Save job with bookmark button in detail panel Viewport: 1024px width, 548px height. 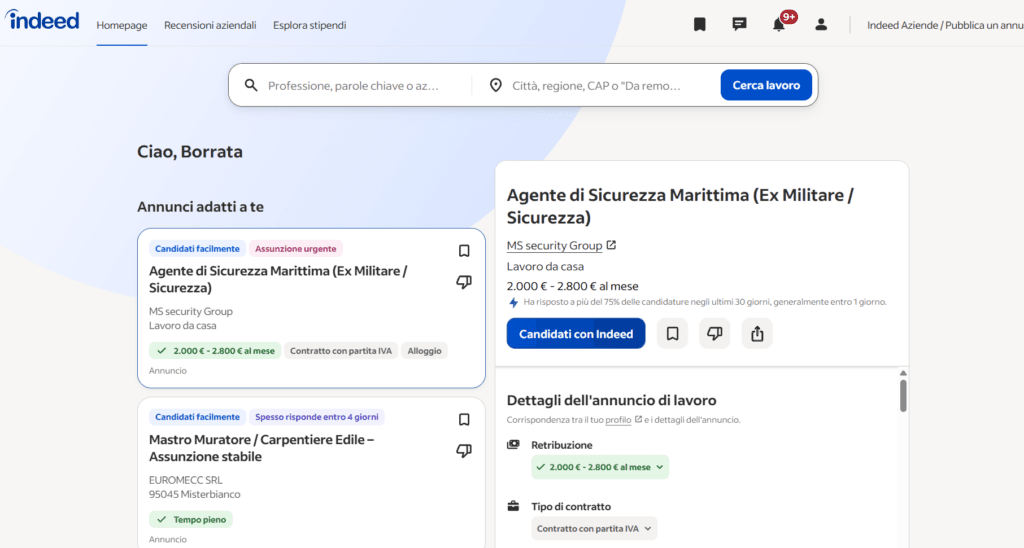tap(672, 334)
